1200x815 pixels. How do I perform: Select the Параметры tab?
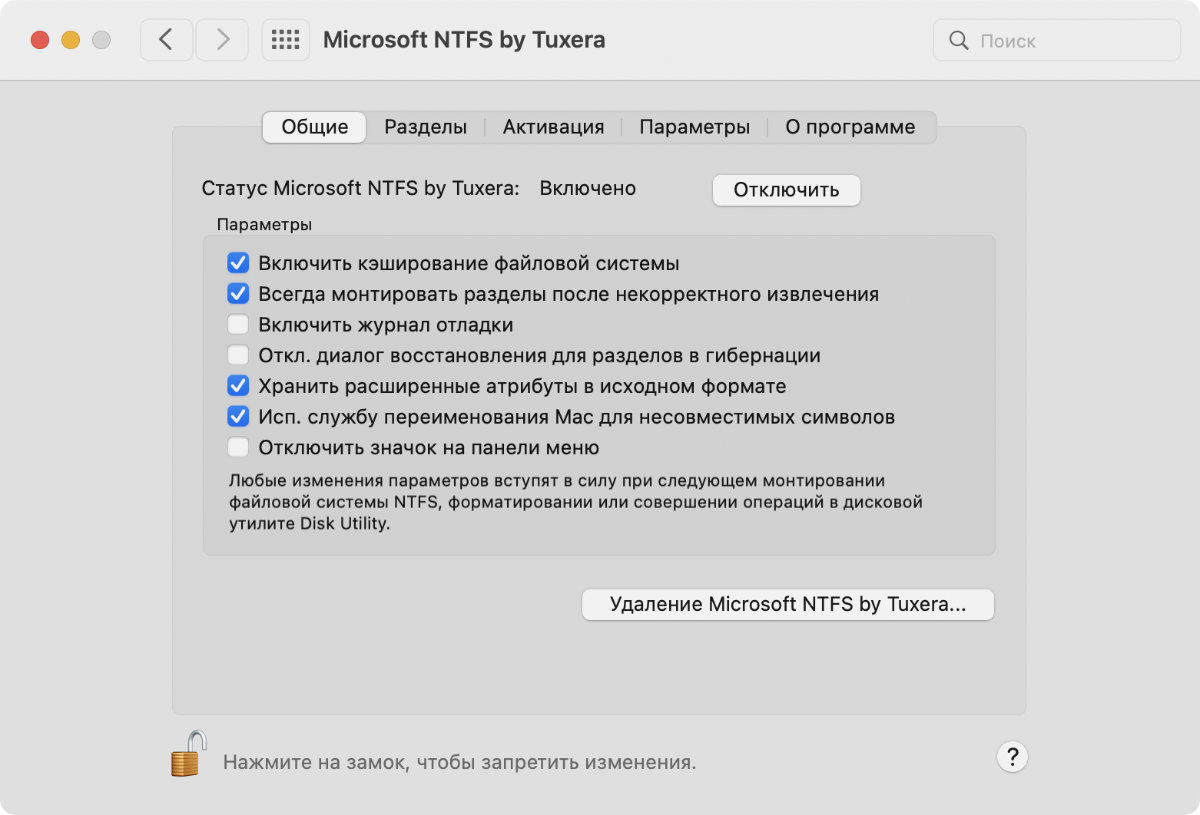[694, 127]
